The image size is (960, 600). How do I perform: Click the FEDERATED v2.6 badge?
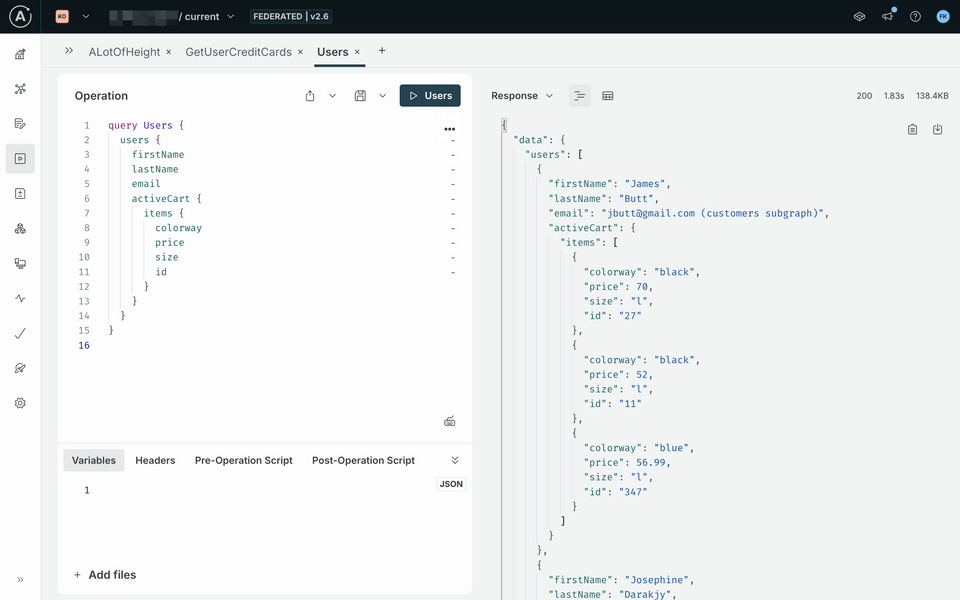(x=291, y=17)
